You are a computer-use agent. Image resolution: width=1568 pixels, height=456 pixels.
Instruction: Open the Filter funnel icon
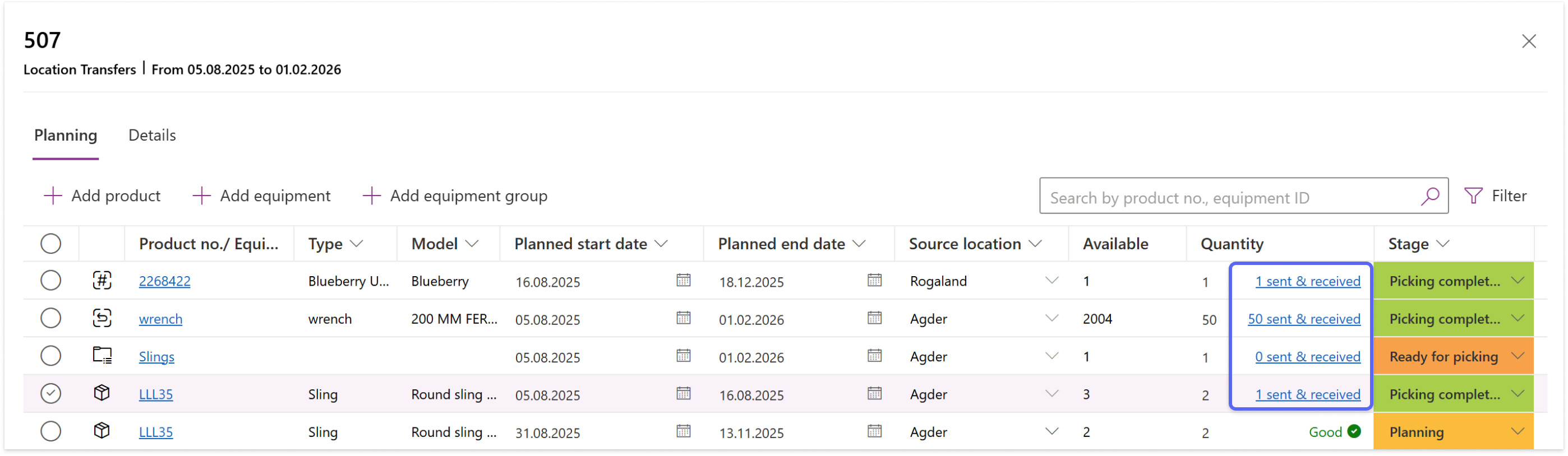pos(1473,196)
